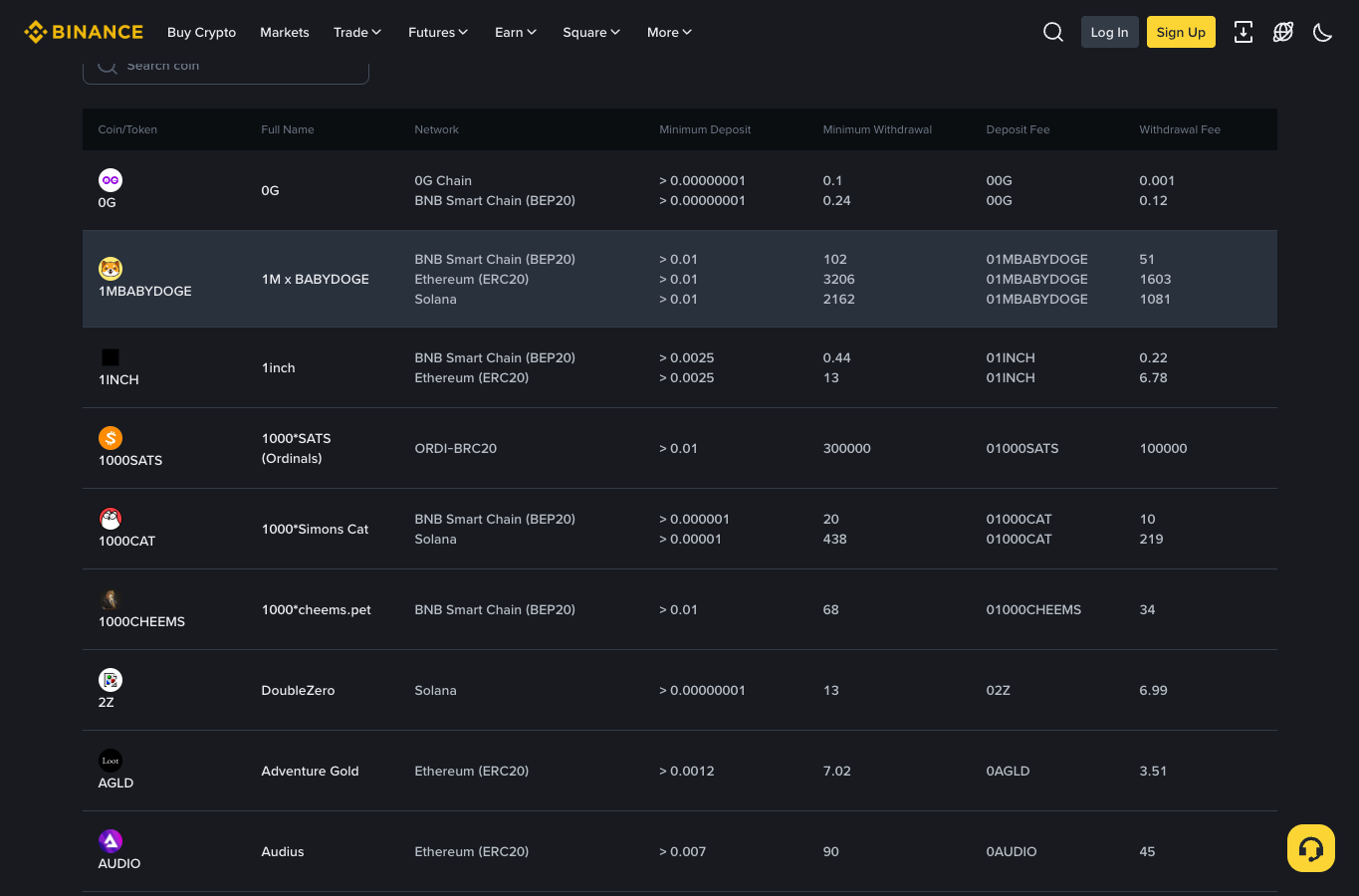Click deposit fee 01000SATS

point(1022,448)
